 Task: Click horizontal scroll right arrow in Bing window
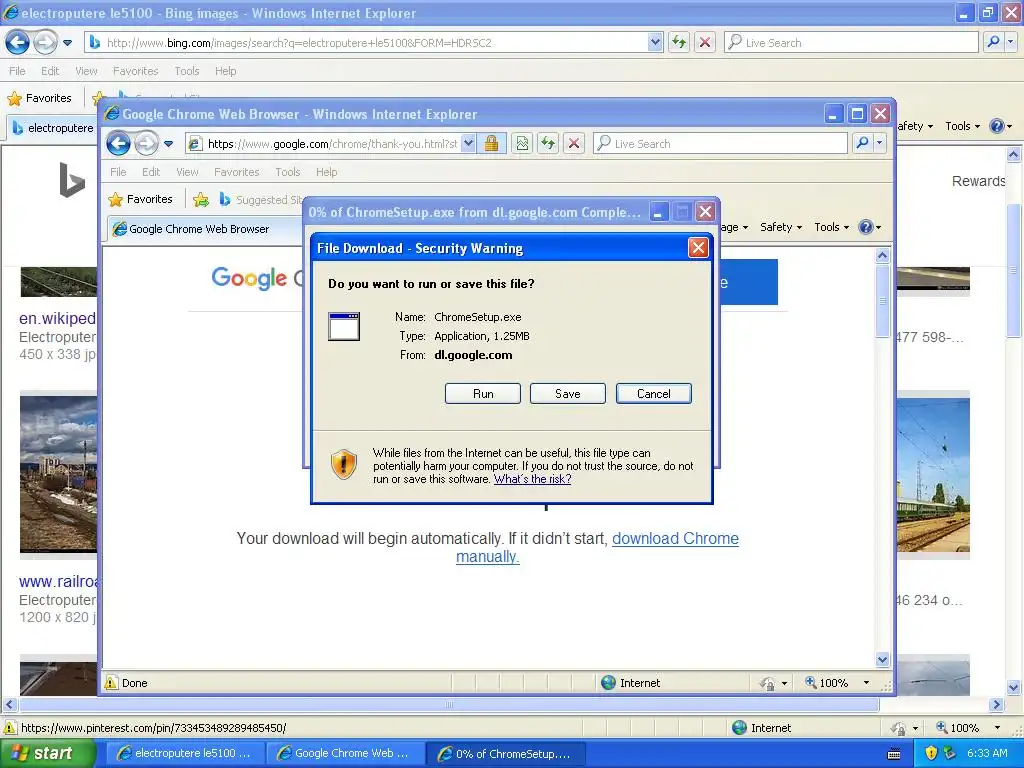coord(996,705)
